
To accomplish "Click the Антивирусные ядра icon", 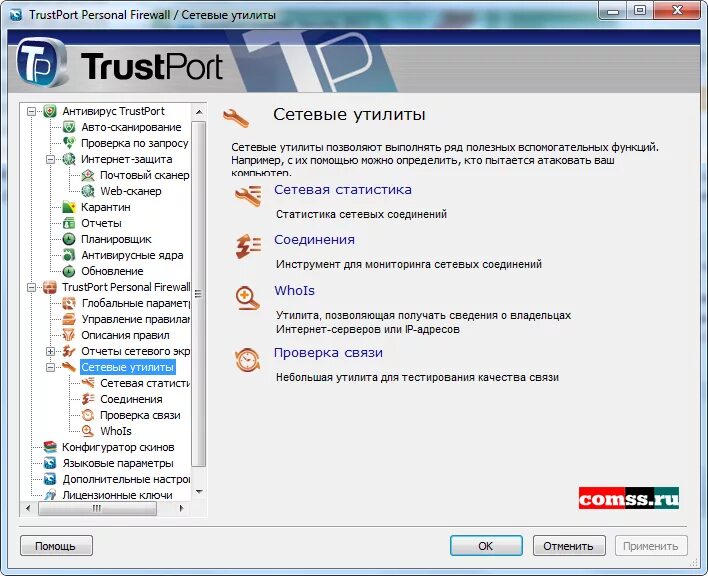I will coord(69,255).
